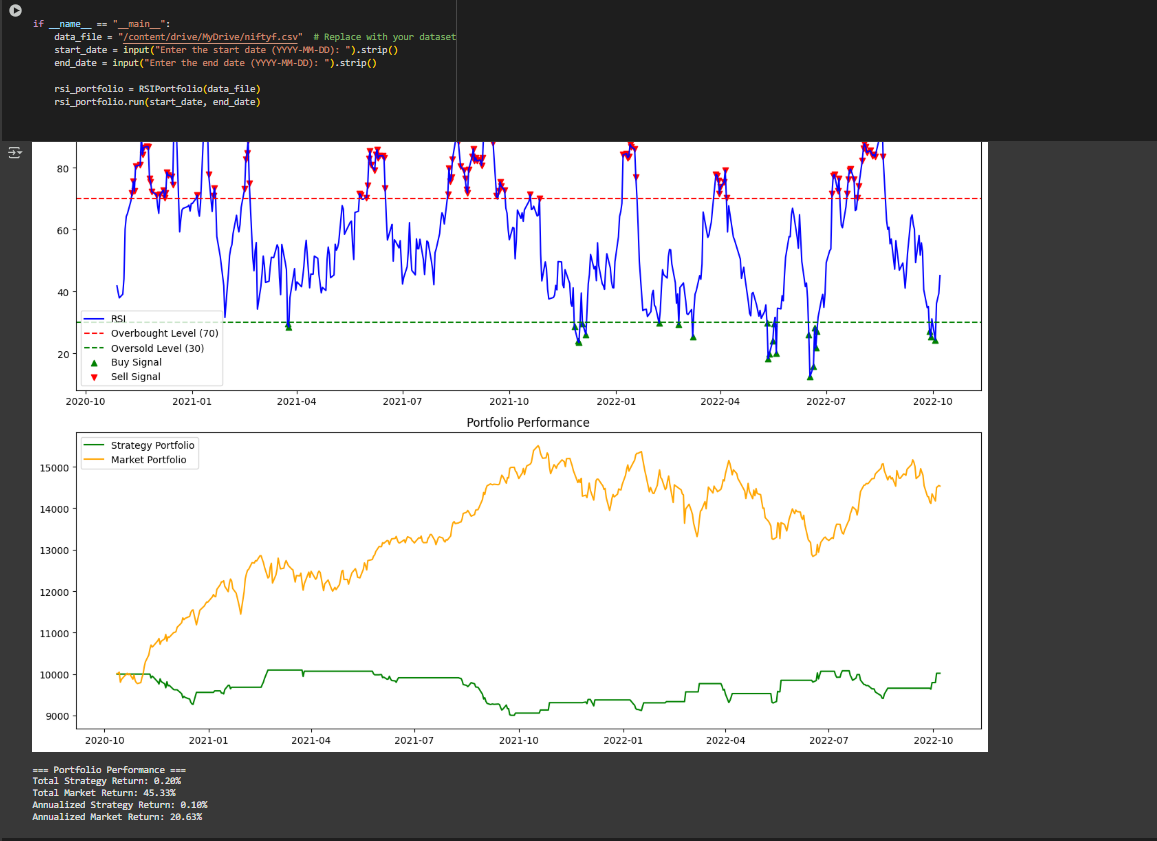1157x841 pixels.
Task: Click the Annualized Market Return output line
Action: click(x=117, y=817)
